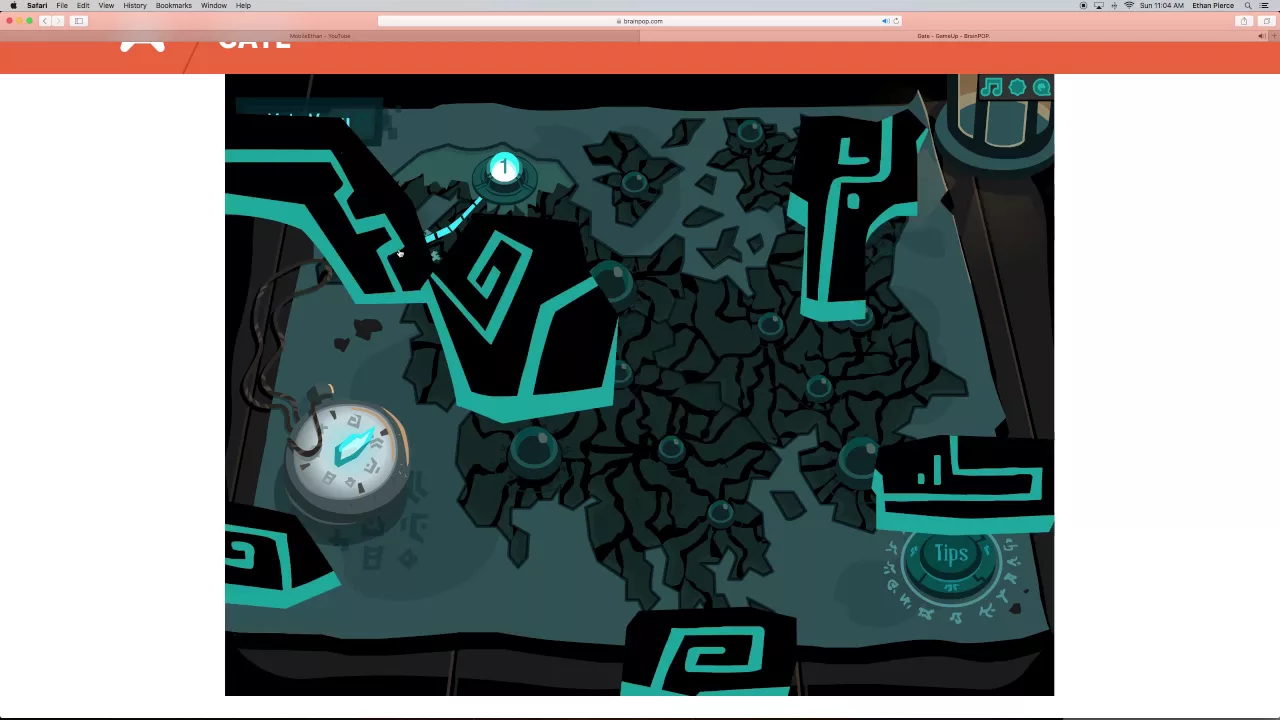Open Notification Center list icon

click(1265, 5)
